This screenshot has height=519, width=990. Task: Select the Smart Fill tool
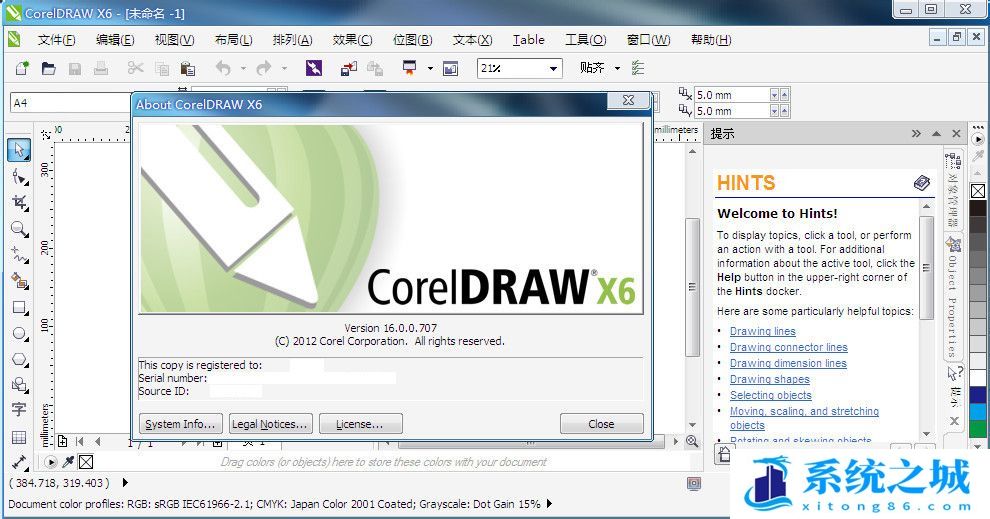click(20, 281)
